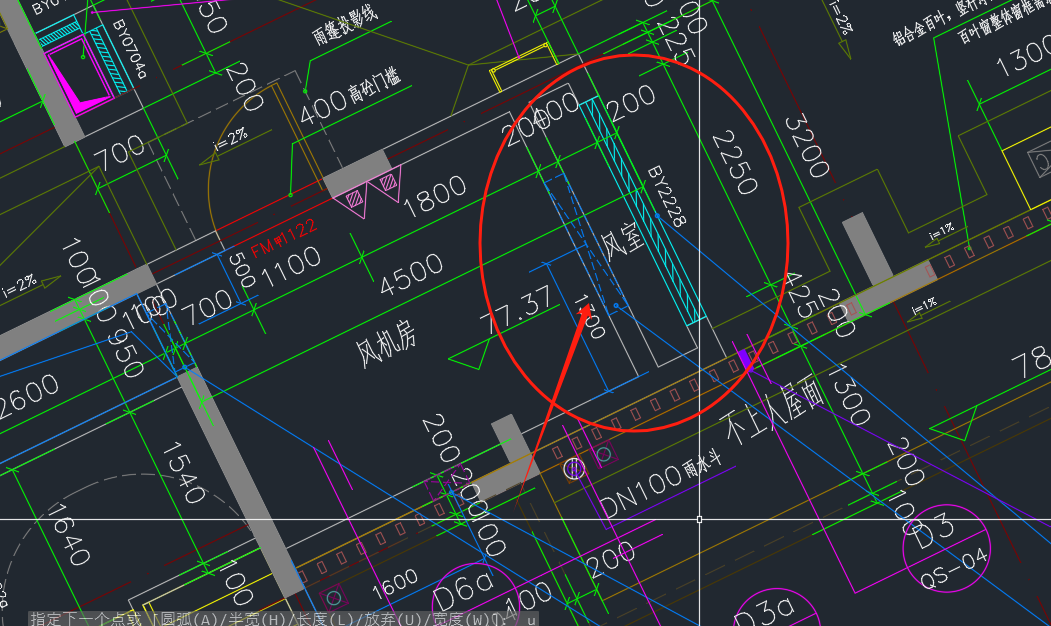Select the 4500 dimension text
Viewport: 1051px width, 626px height.
[x=411, y=273]
